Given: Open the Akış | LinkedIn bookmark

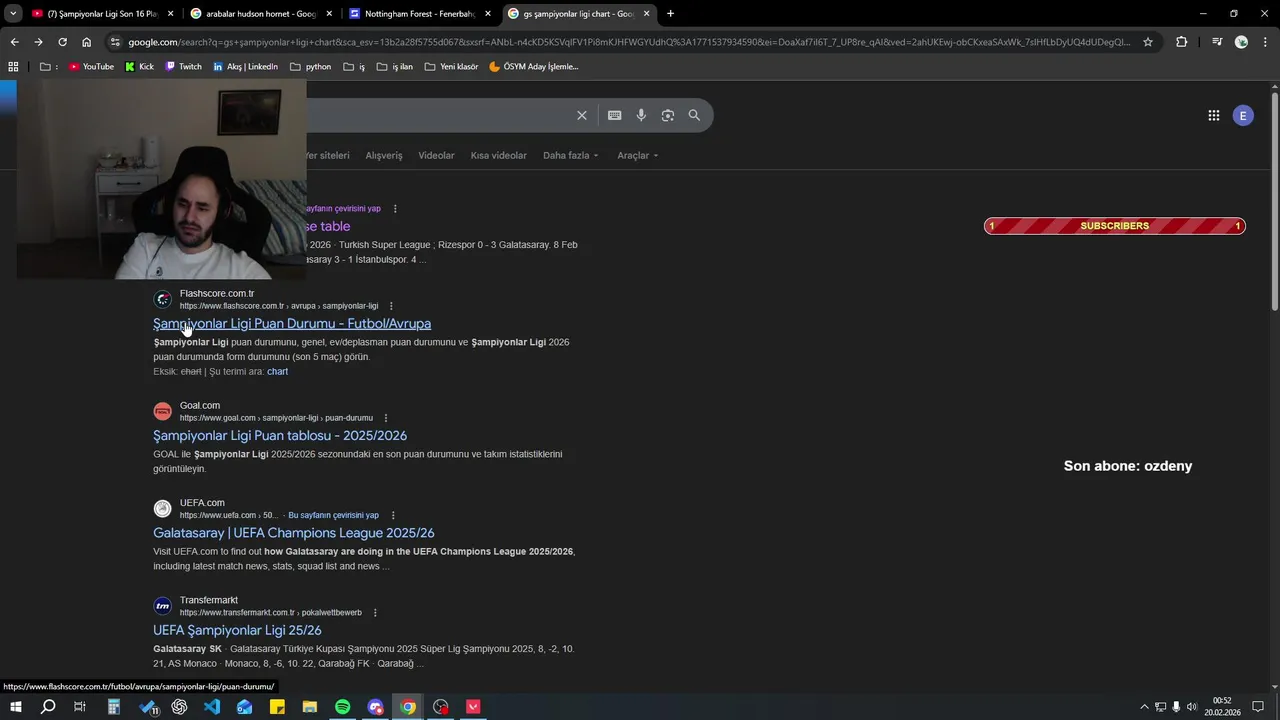Looking at the screenshot, I should (245, 67).
